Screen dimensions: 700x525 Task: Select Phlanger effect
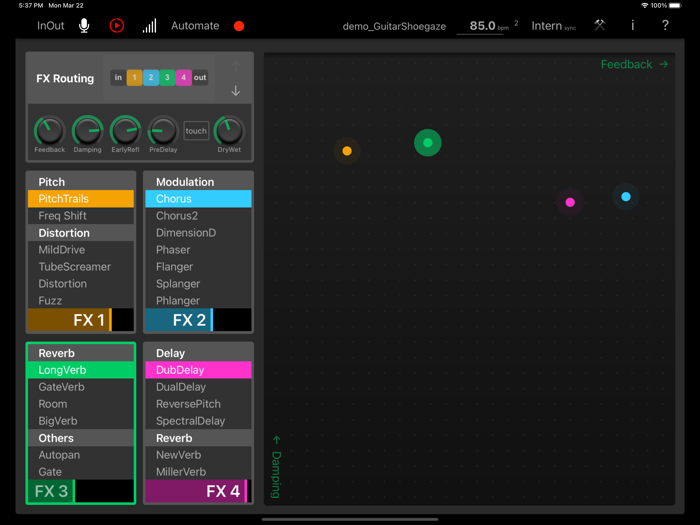click(198, 300)
